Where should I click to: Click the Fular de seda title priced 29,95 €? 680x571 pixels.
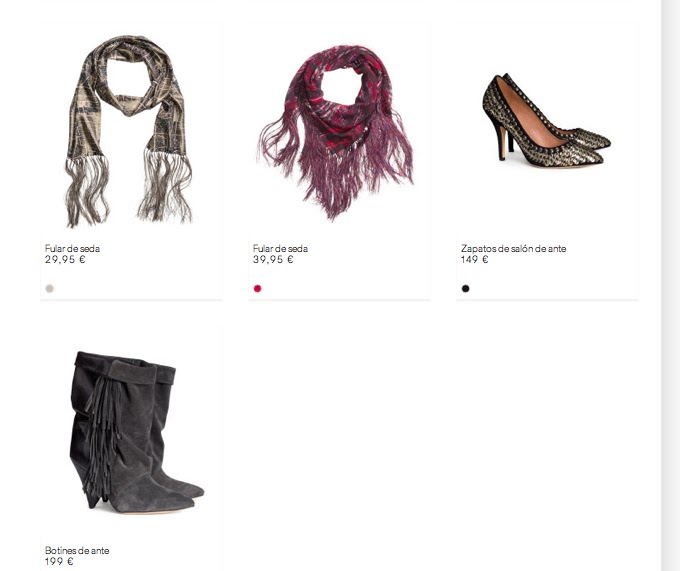point(72,248)
